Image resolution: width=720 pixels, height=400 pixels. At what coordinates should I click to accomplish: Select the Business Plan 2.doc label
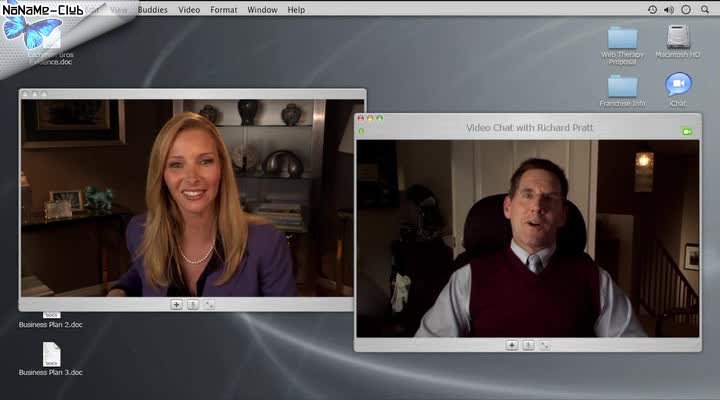pos(51,325)
